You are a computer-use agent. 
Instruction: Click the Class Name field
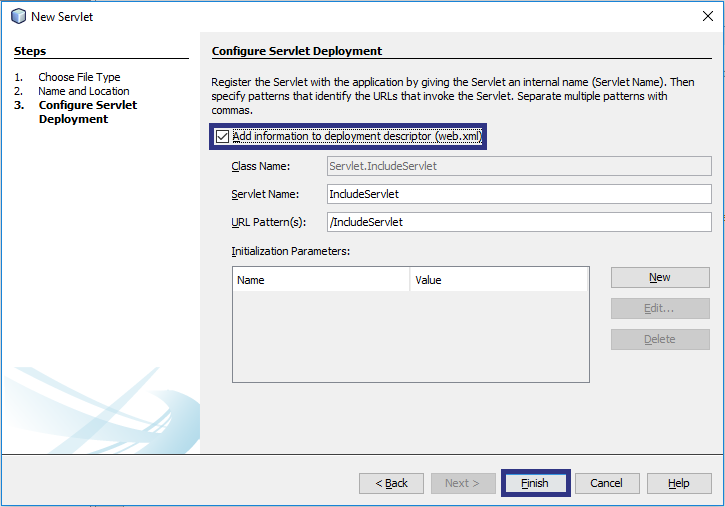[519, 166]
